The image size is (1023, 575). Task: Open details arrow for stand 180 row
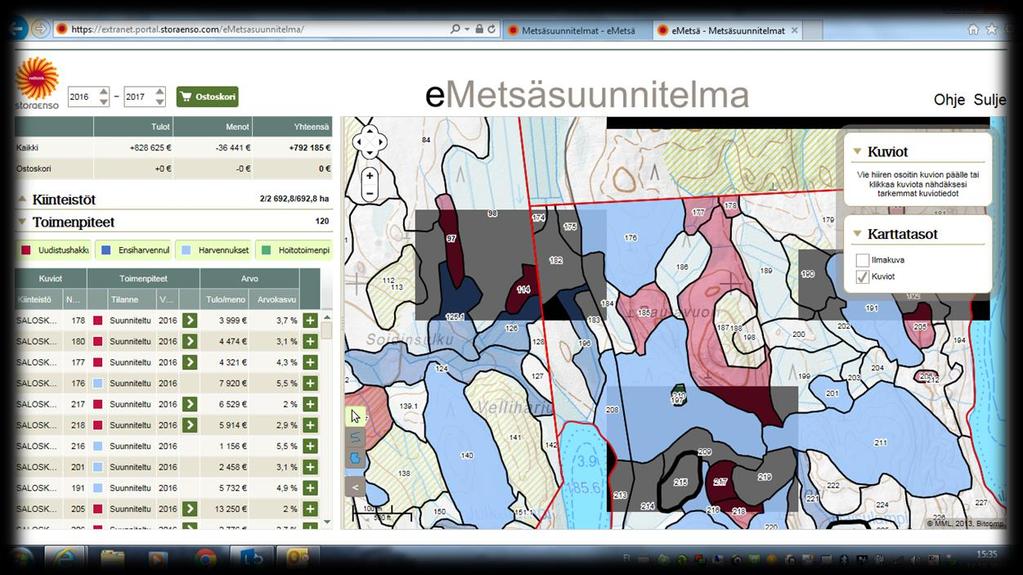(x=189, y=341)
